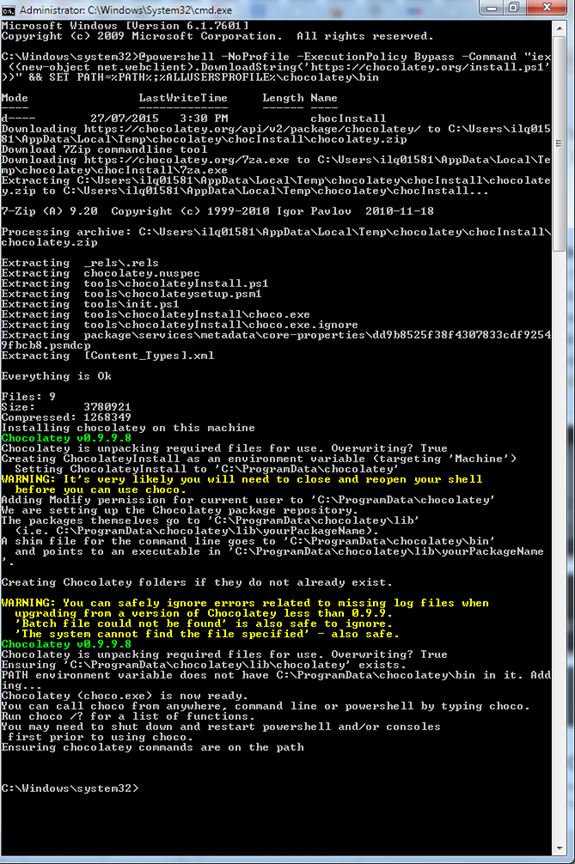Click the 'Microsoft Windows [Version 6.1.7601]' line

coord(125,26)
